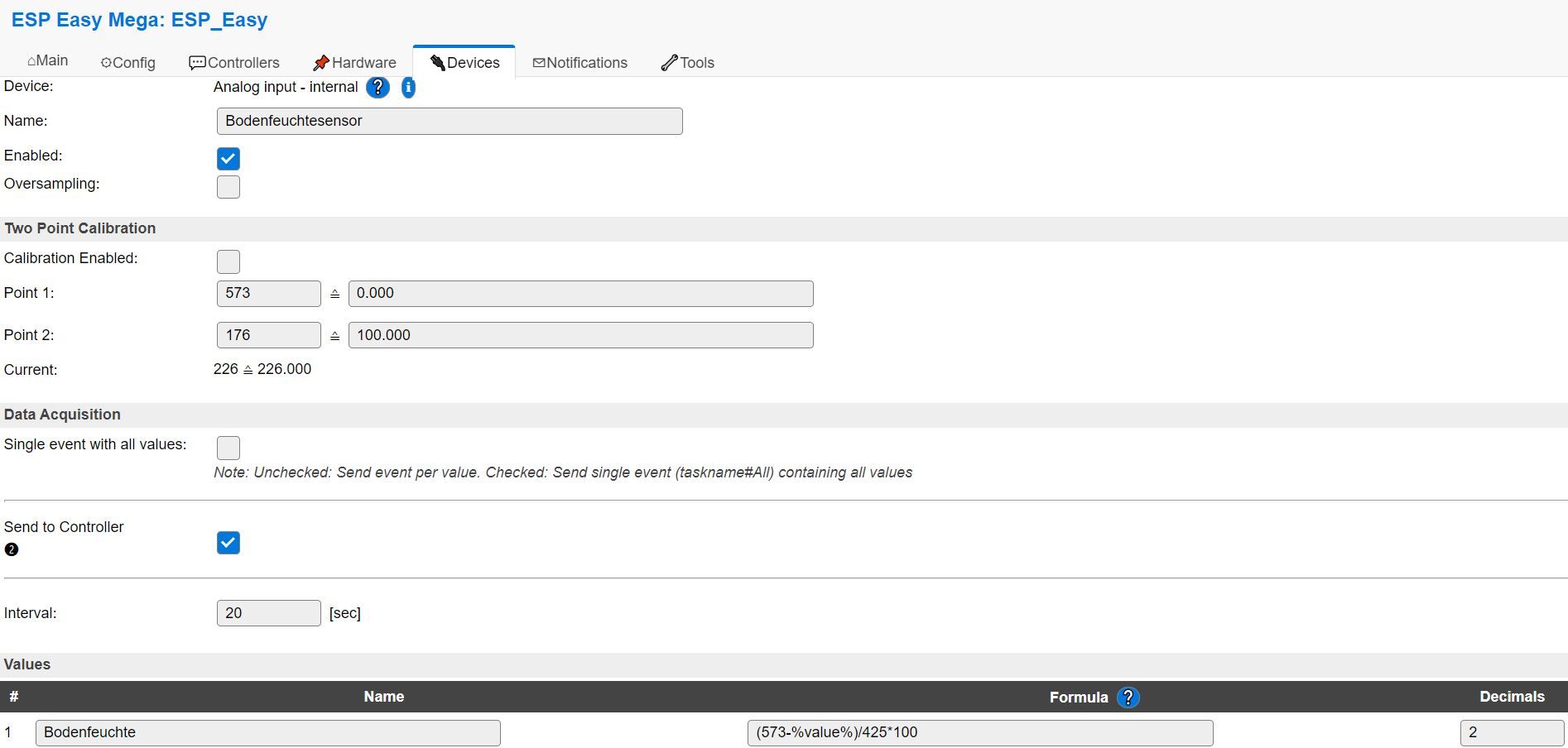The image size is (1568, 748).
Task: Open the device info icon
Action: coord(408,87)
